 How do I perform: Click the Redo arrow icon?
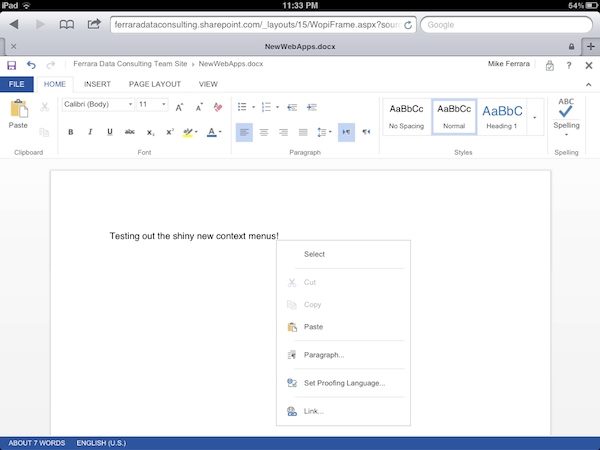pos(51,65)
